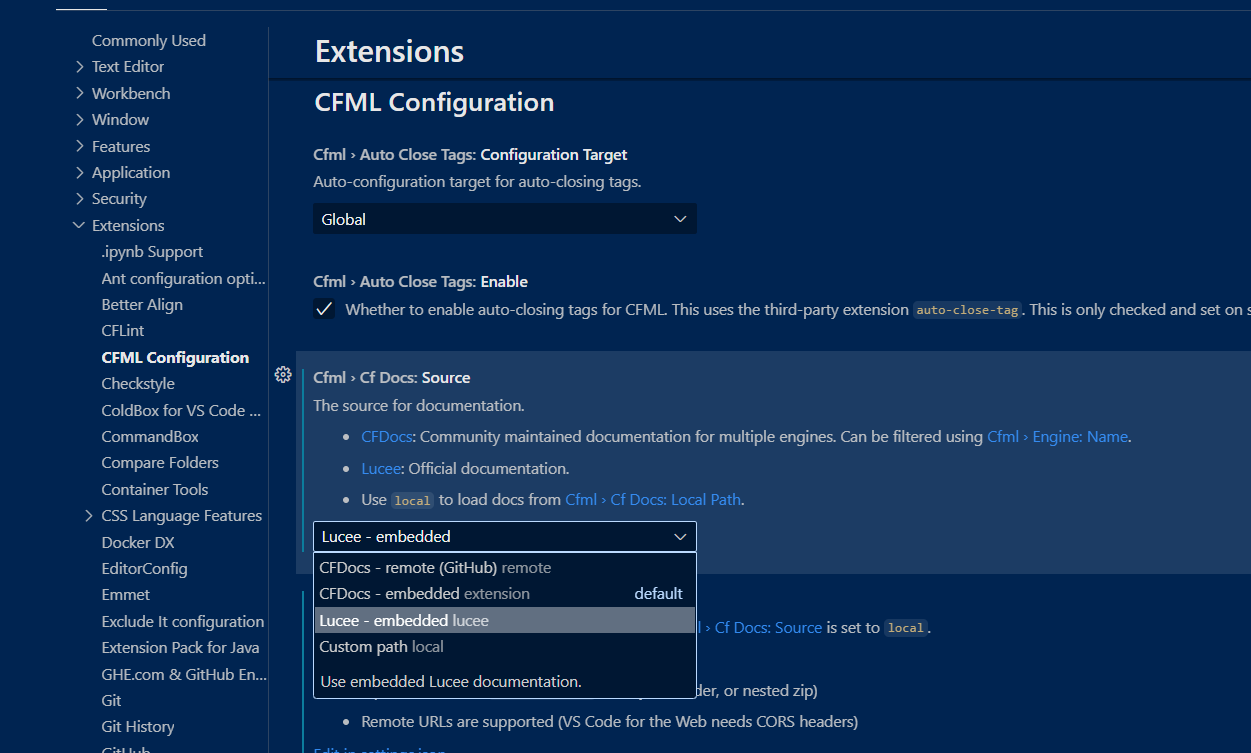Select Extension Pack for Java settings
Image resolution: width=1251 pixels, height=753 pixels.
pos(180,648)
